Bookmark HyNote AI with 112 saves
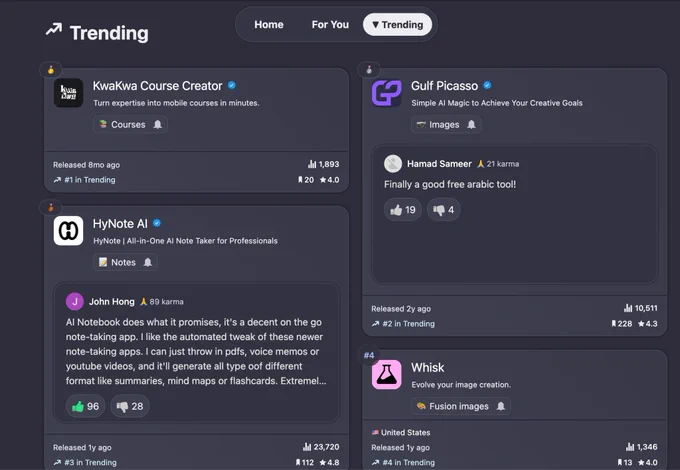The image size is (680, 470). (x=304, y=462)
